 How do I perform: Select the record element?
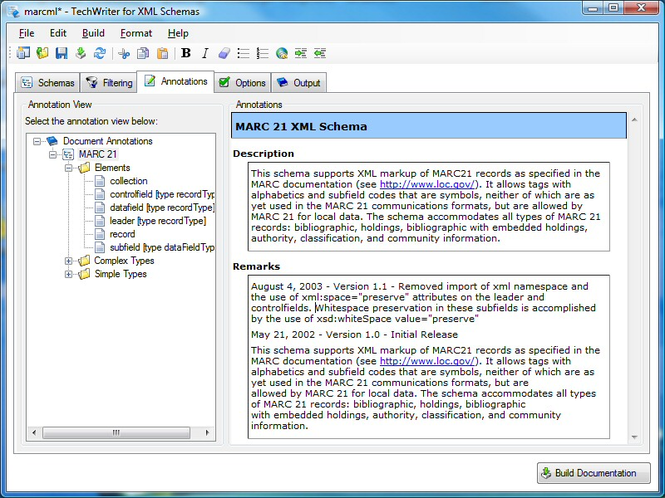click(122, 234)
